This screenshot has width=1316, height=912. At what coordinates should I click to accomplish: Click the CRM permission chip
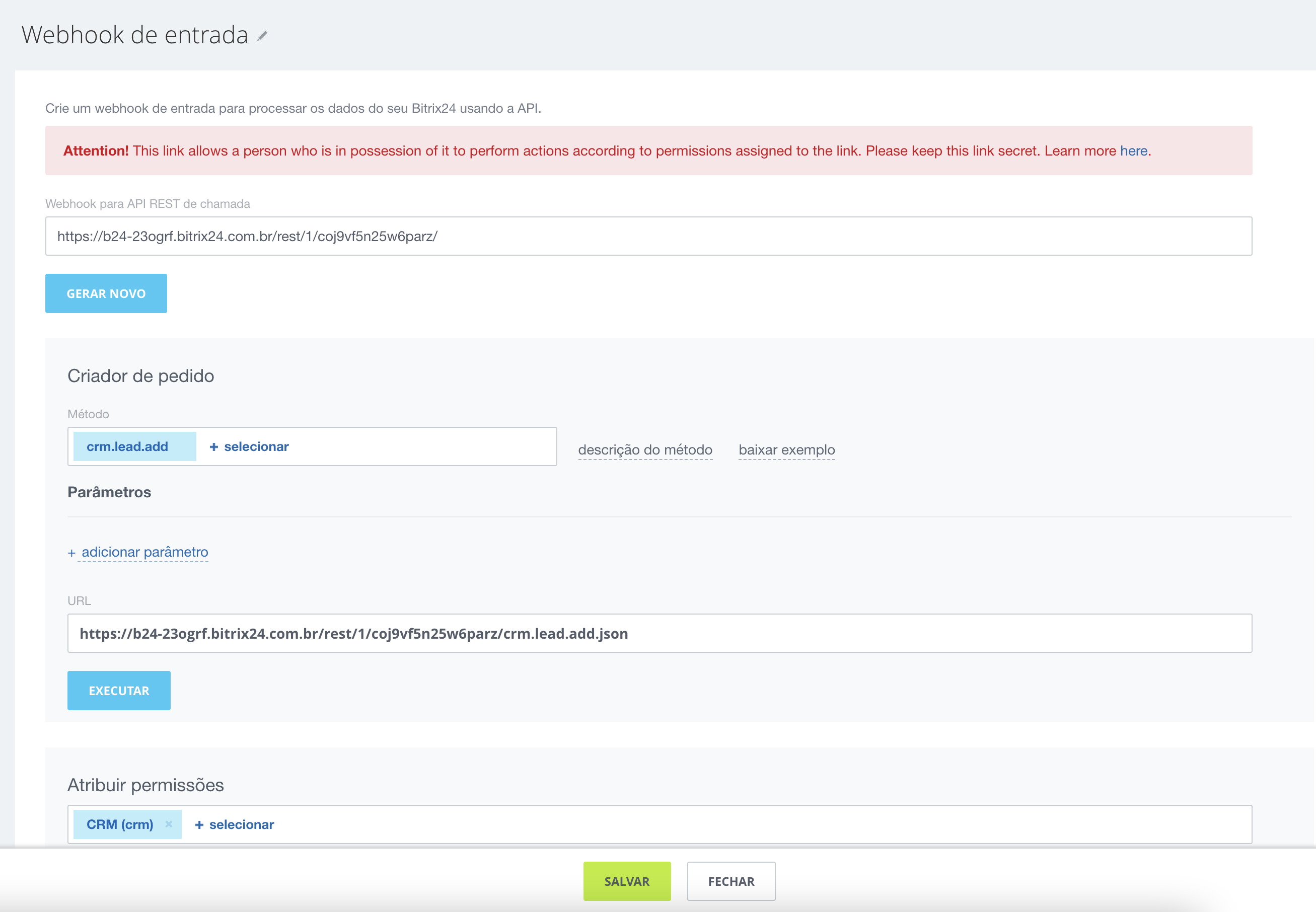point(120,824)
